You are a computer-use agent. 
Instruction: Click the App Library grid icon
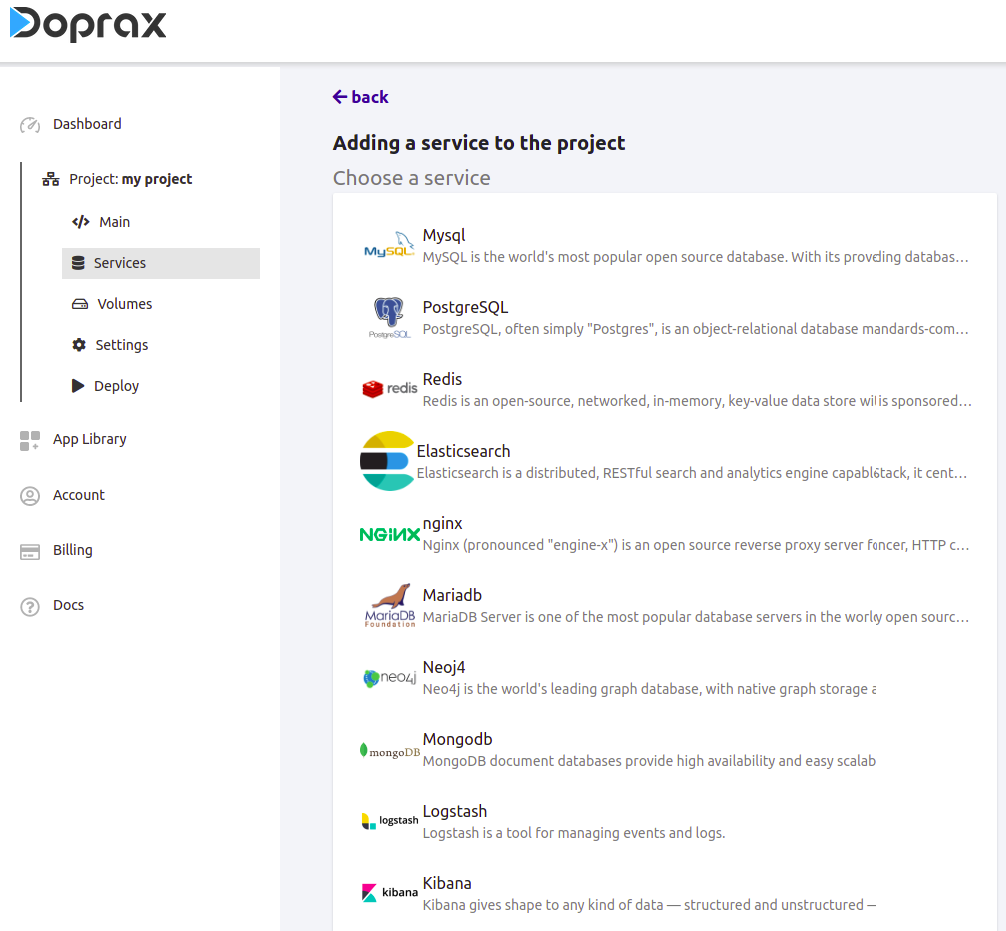(x=30, y=440)
